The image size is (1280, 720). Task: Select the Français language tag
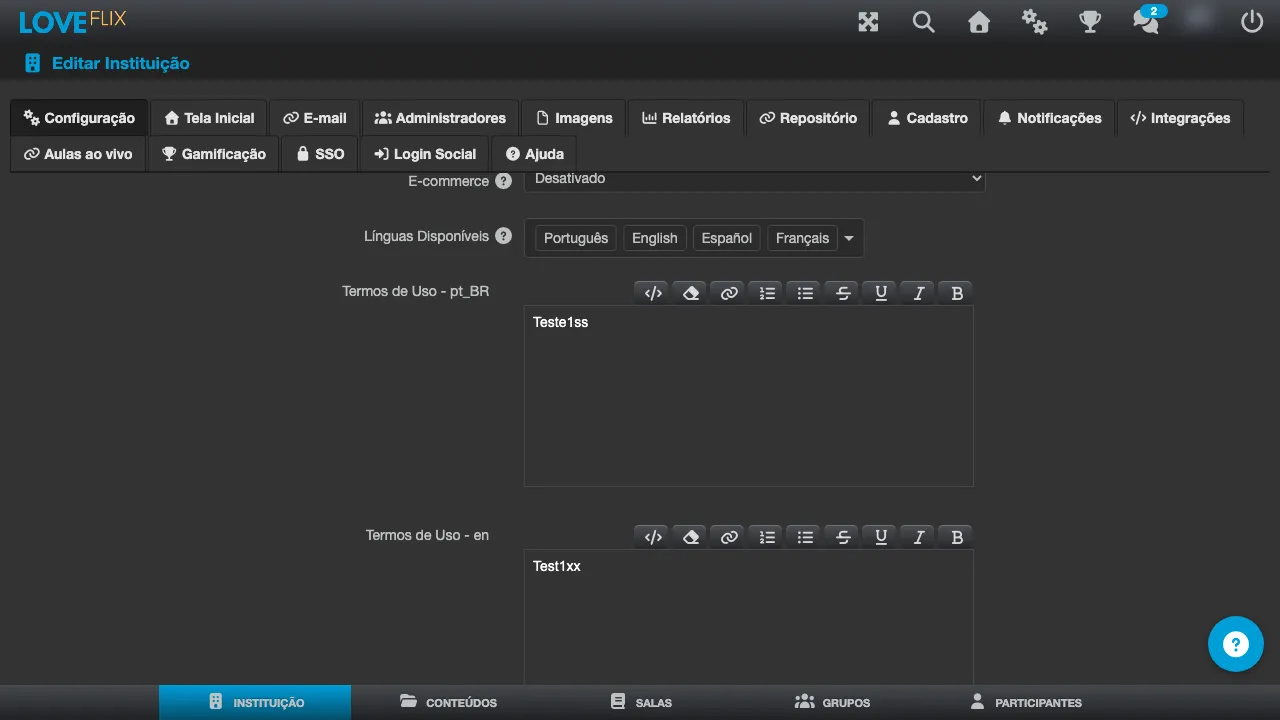pos(802,238)
